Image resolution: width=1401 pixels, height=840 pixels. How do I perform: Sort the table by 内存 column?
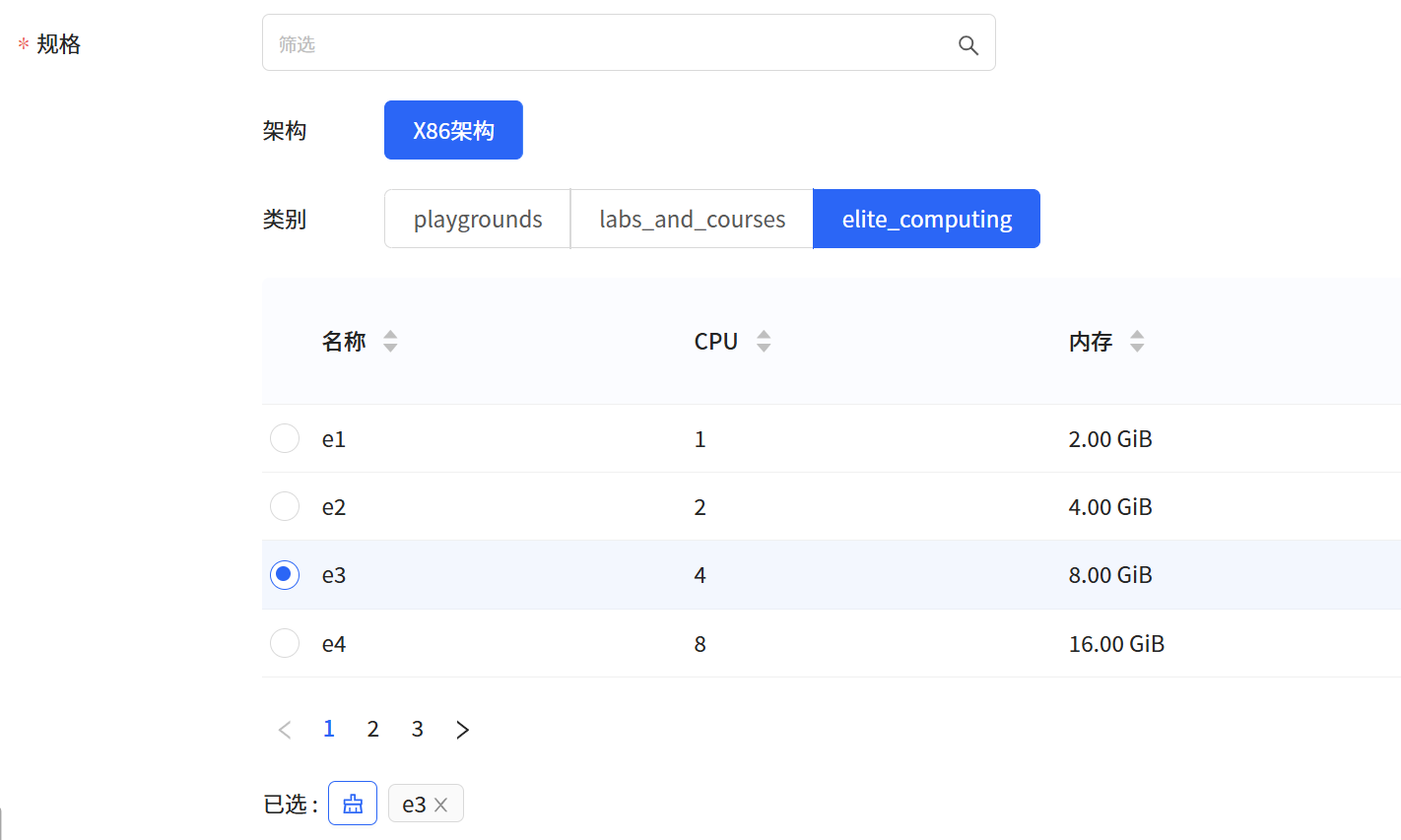pyautogui.click(x=1137, y=342)
